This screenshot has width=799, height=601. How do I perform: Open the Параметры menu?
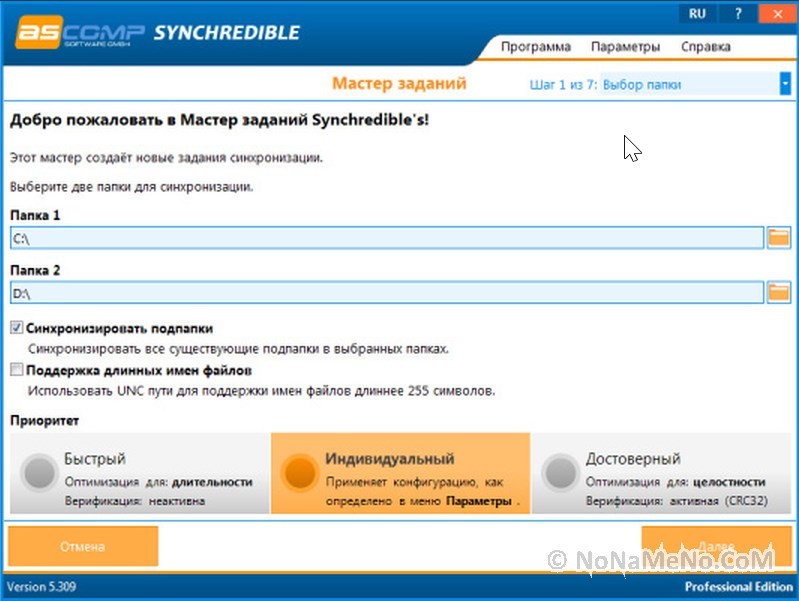click(625, 47)
